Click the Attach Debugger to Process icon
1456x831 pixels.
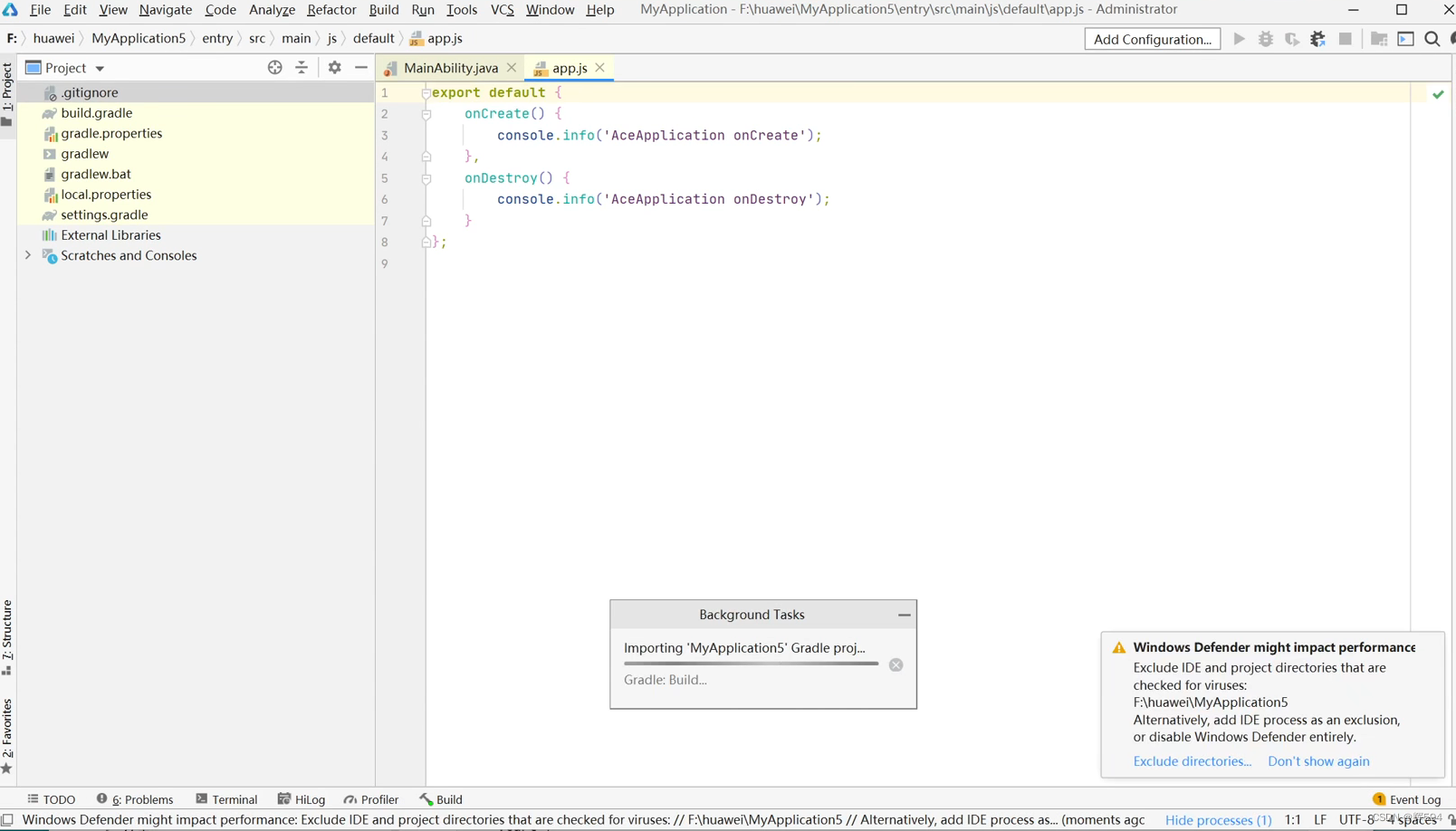point(1318,39)
